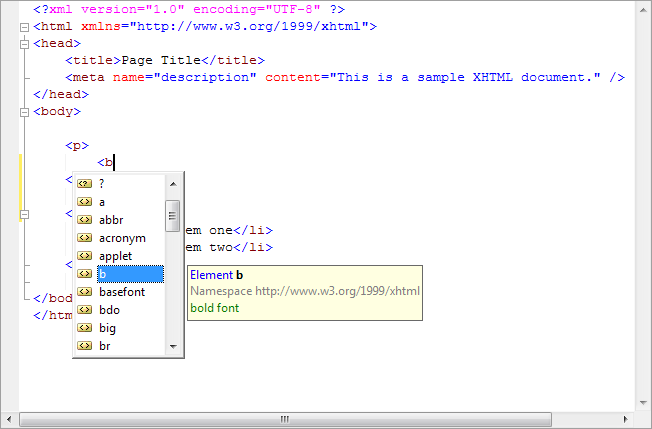Image resolution: width=652 pixels, height=429 pixels.
Task: Collapse the body element fold marker
Action: tap(25, 112)
